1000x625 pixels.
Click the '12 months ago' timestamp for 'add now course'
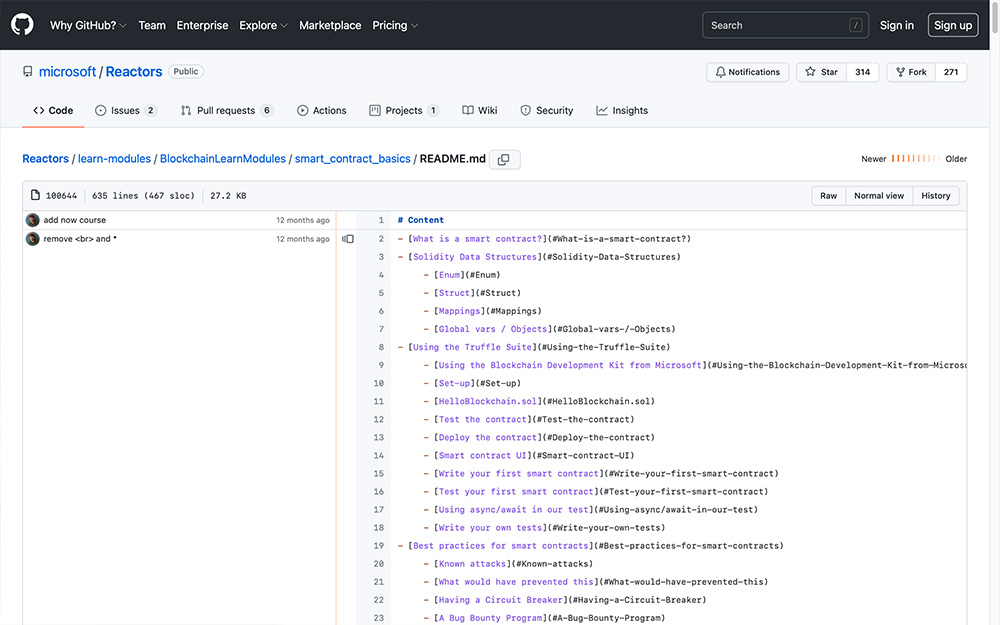tap(303, 220)
